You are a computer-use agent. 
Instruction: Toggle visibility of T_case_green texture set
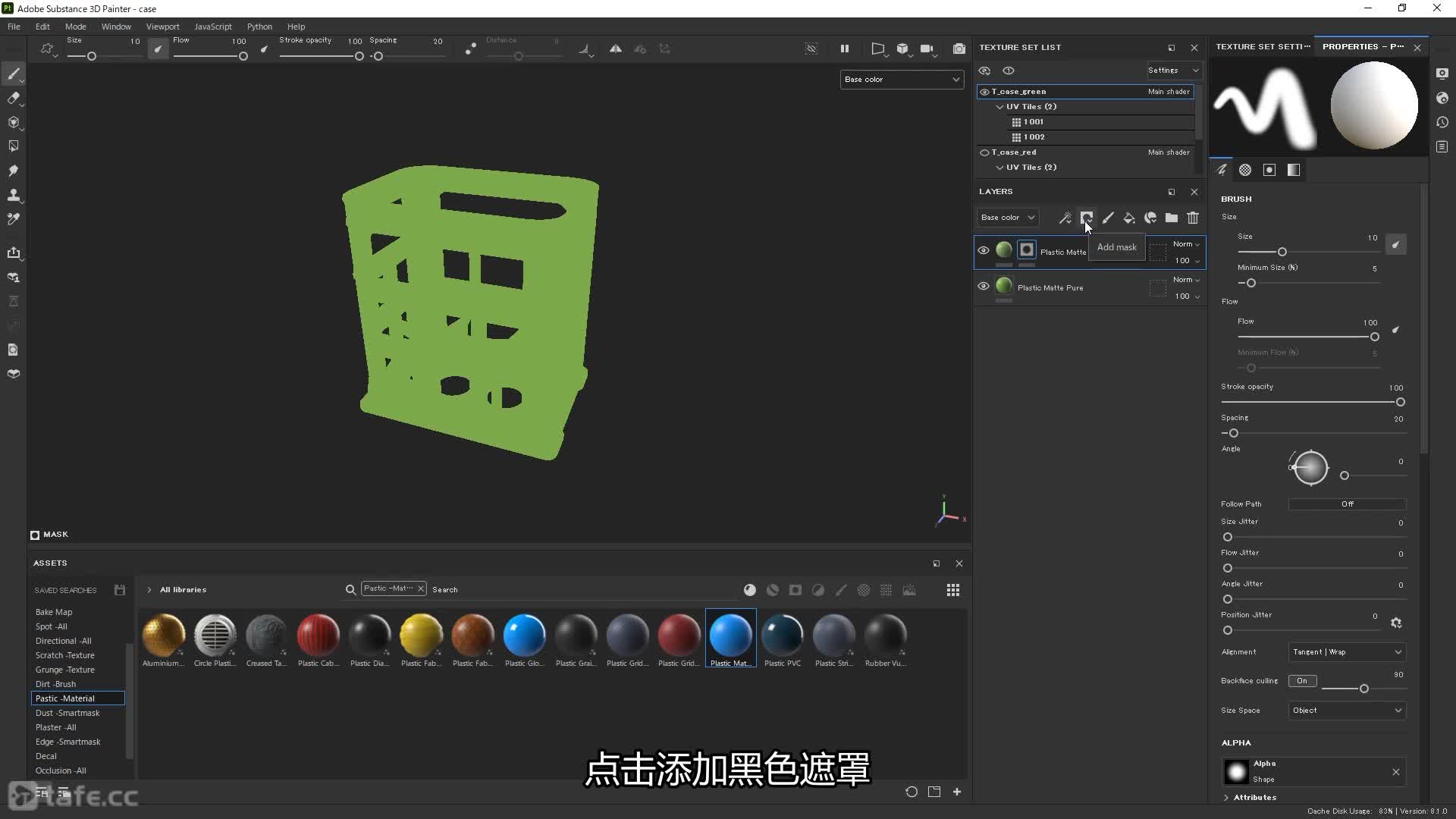(984, 92)
